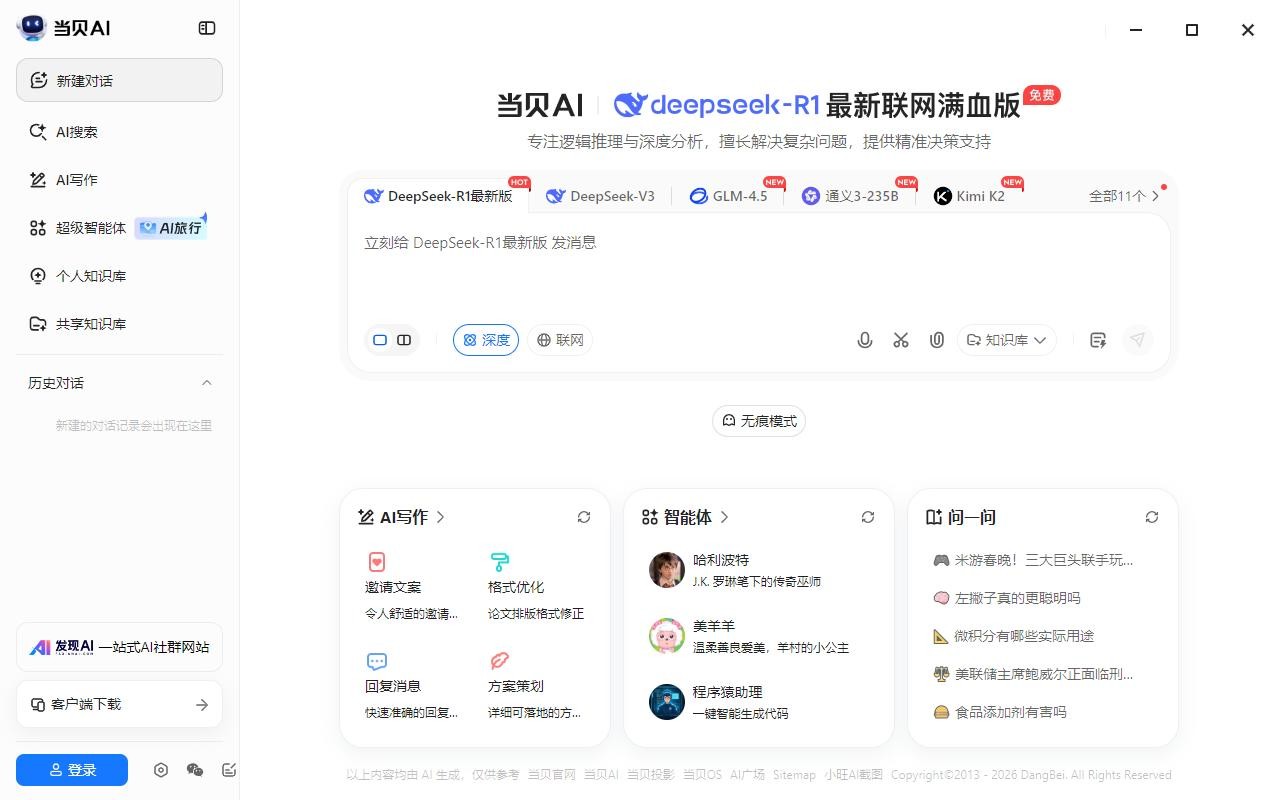
Task: Click the 登录 login button
Action: pyautogui.click(x=72, y=770)
